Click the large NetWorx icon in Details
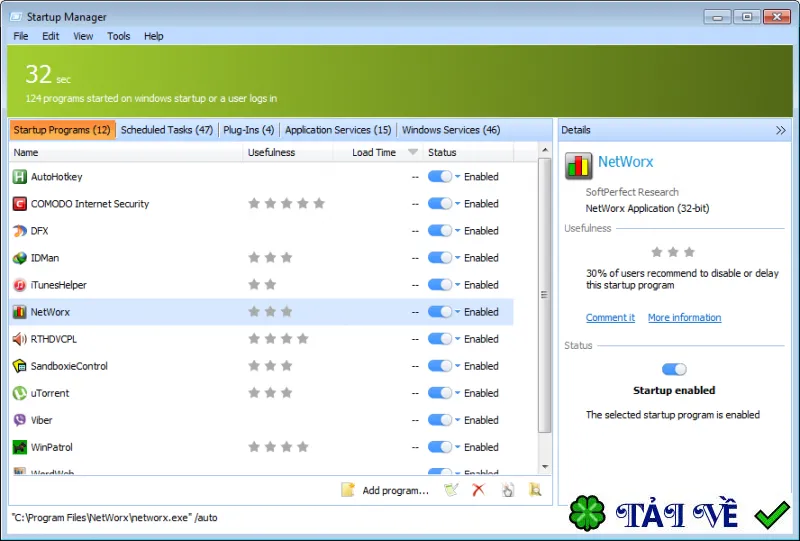Image resolution: width=800 pixels, height=541 pixels. click(579, 166)
